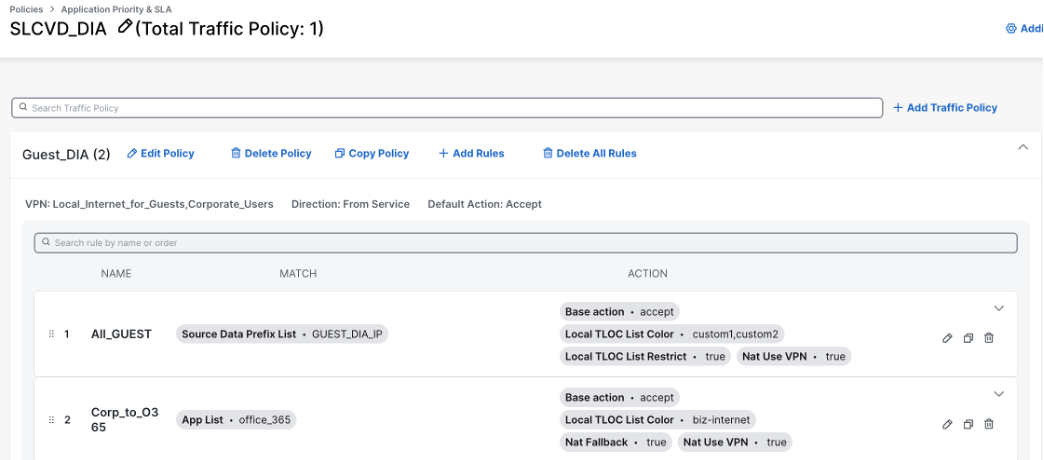Click Nat Use VPN chip in All_GUEST row
The width and height of the screenshot is (1044, 460).
[794, 356]
